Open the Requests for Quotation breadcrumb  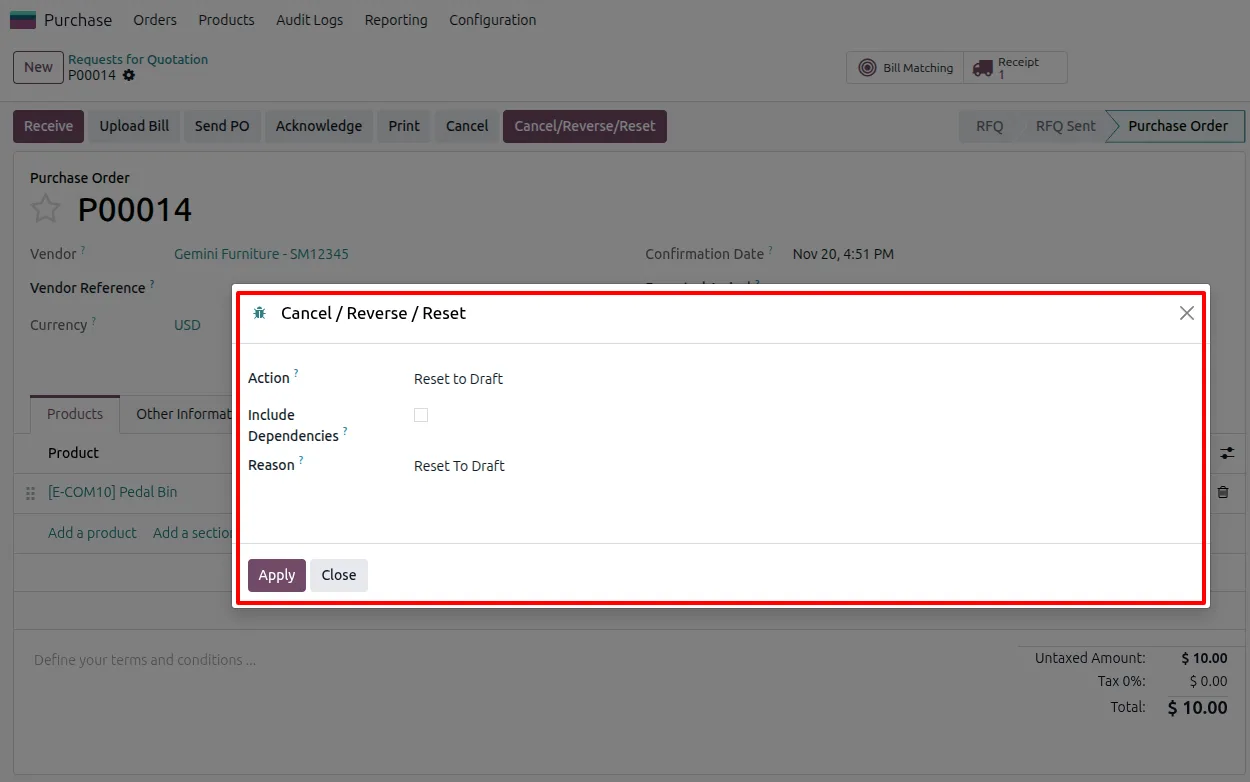click(138, 59)
